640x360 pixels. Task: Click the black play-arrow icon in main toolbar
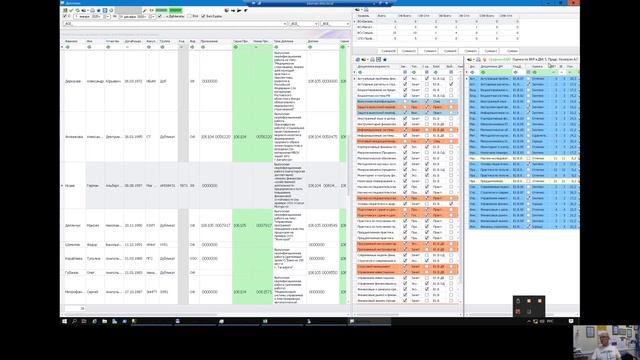point(239,10)
